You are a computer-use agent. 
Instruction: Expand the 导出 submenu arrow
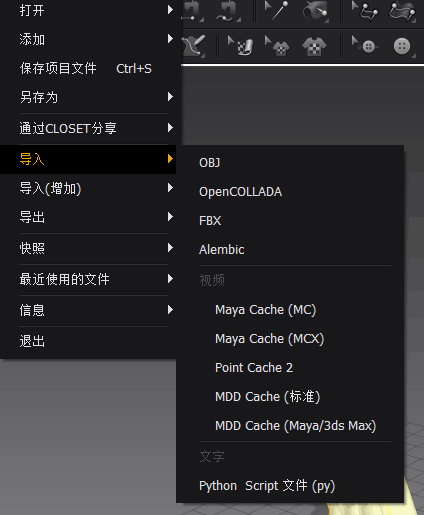pyautogui.click(x=170, y=217)
